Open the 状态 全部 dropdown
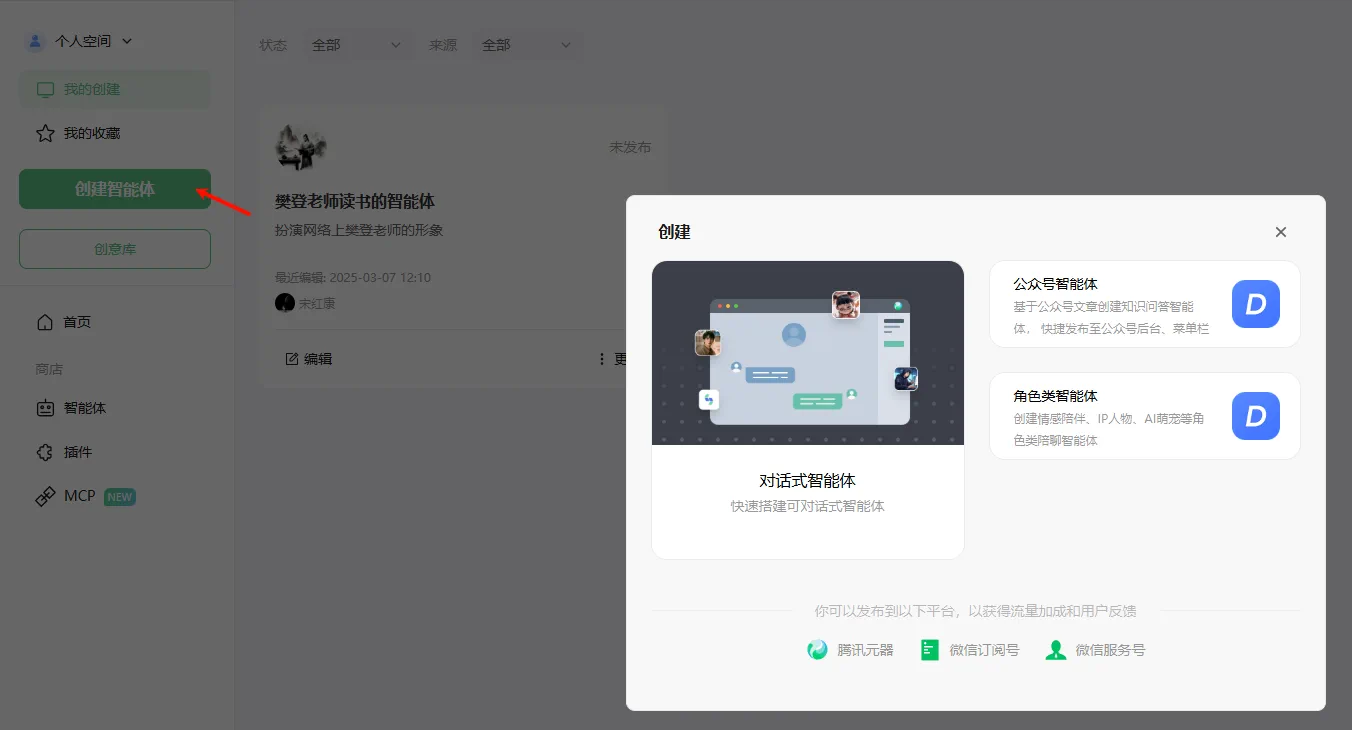Image resolution: width=1352 pixels, height=730 pixels. coord(356,45)
